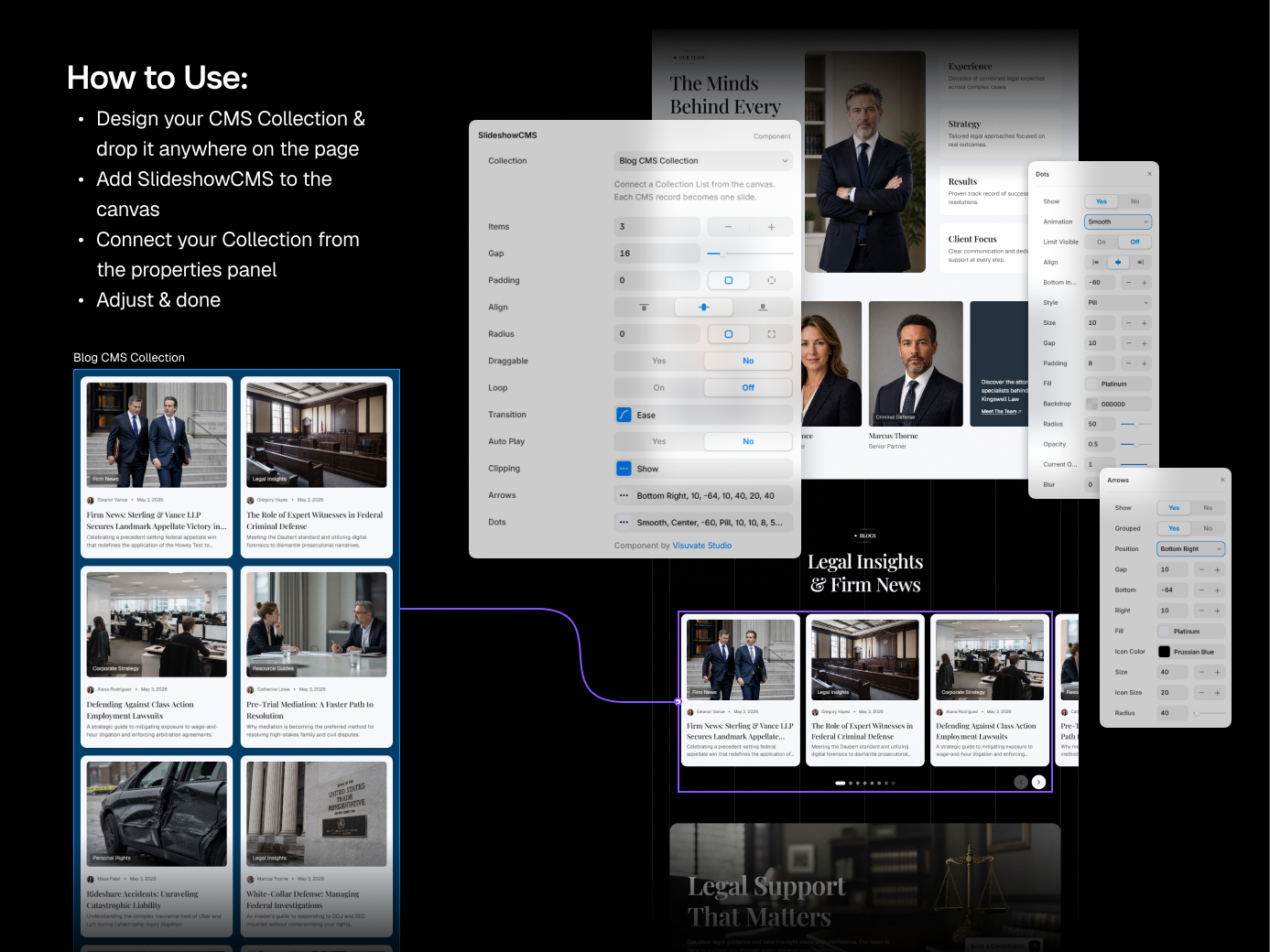This screenshot has width=1270, height=952.
Task: Pick the Dots Fill Platinum swatch
Action: tap(1091, 384)
